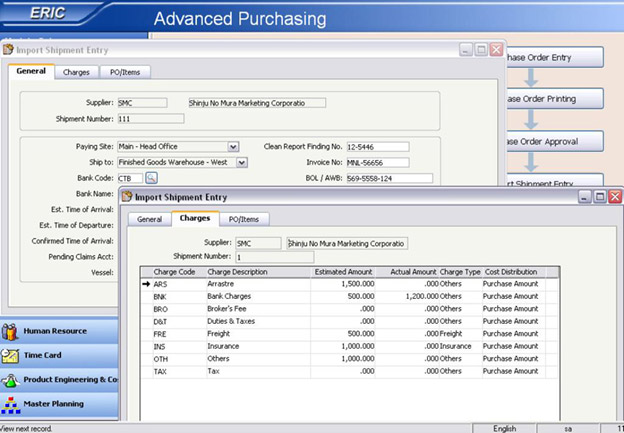624x433 pixels.
Task: Switch to the General tab in front window
Action: pos(149,219)
